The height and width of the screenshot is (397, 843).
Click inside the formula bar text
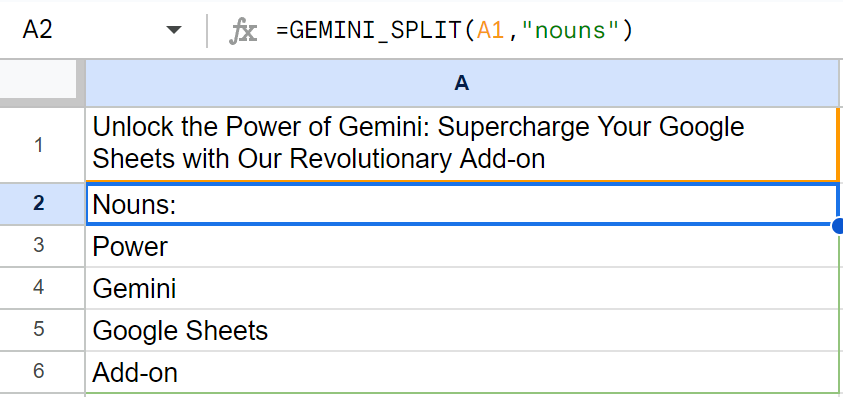[455, 31]
